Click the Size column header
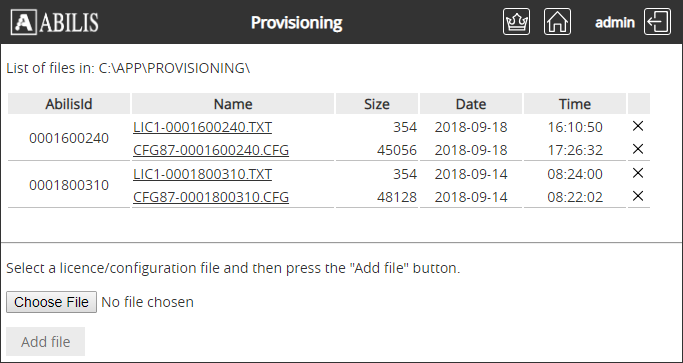This screenshot has height=363, width=683. 377,104
